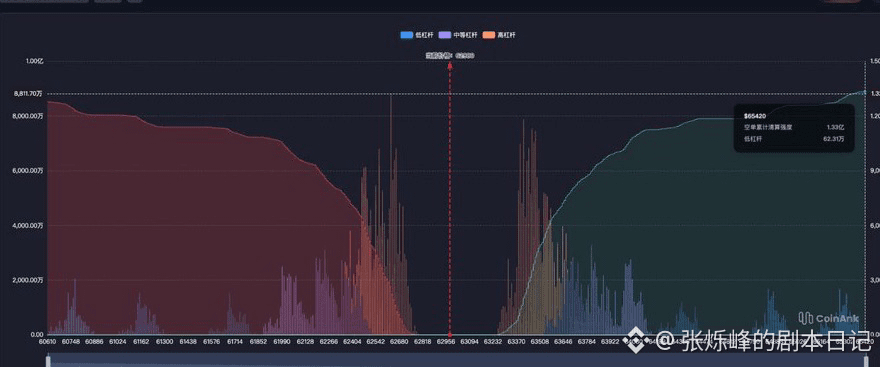Click the x-axis price label 63508

tap(540, 342)
